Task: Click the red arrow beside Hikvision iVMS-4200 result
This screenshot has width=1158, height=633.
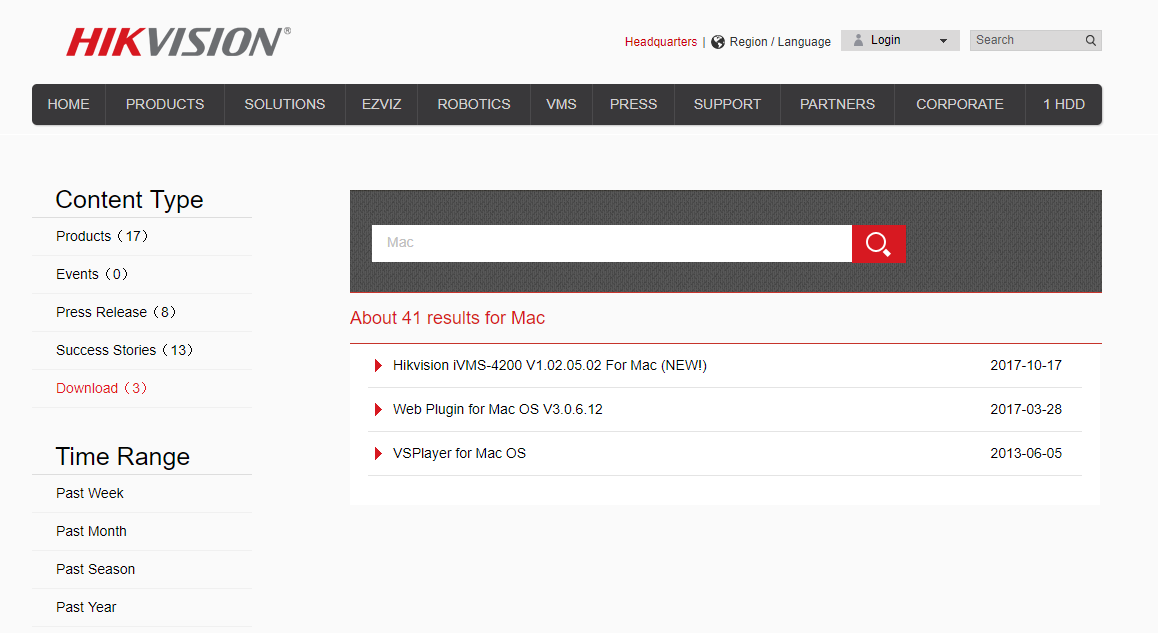Action: (x=378, y=365)
